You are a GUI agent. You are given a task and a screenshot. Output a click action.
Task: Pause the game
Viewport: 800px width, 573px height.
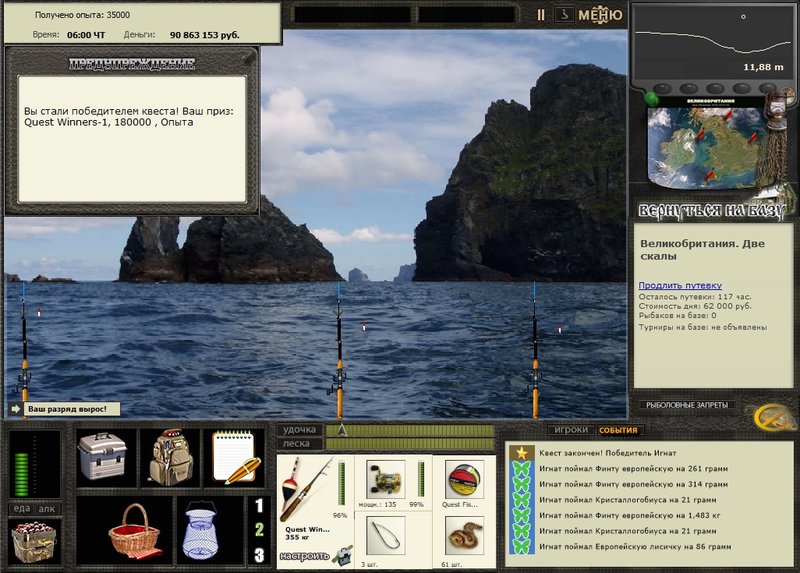[x=541, y=15]
